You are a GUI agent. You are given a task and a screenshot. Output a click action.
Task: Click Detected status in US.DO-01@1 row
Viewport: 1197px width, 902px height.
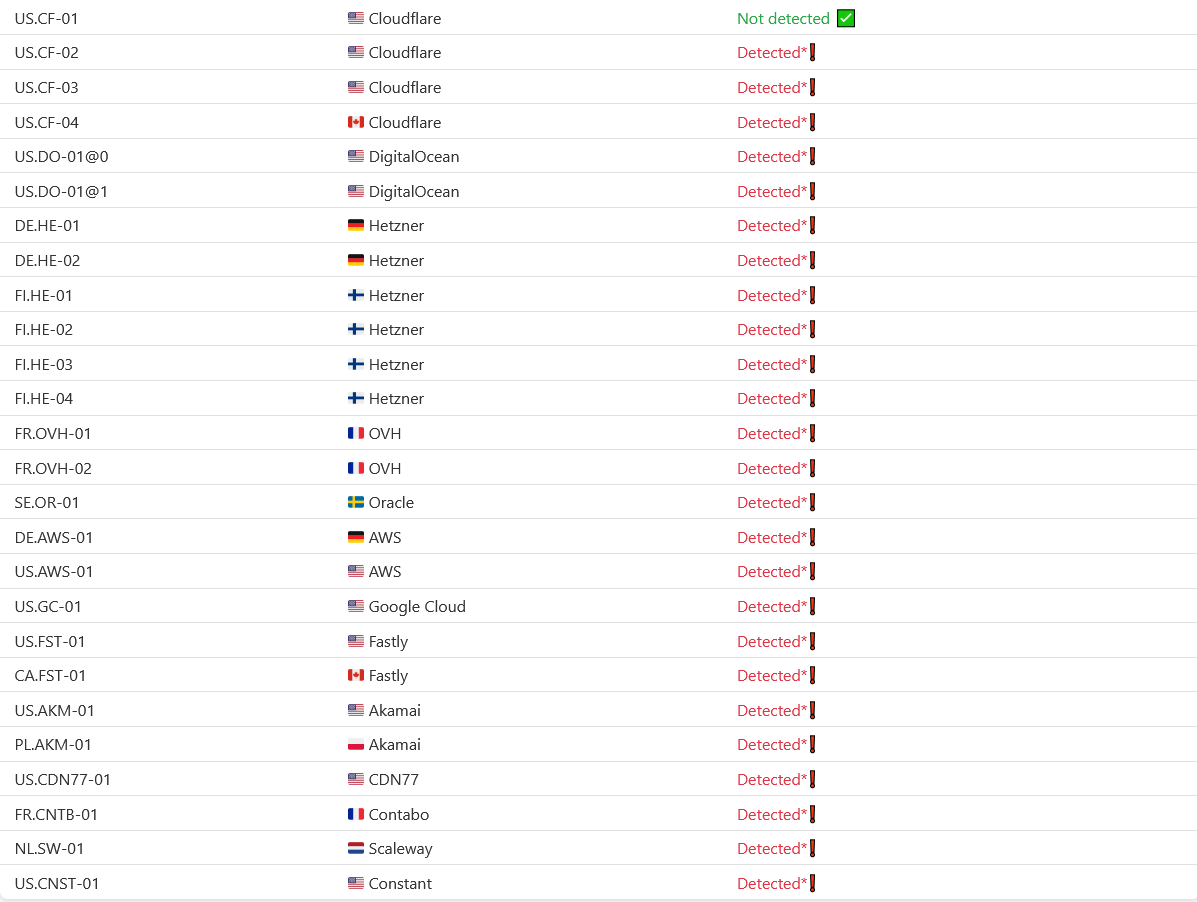pos(771,191)
